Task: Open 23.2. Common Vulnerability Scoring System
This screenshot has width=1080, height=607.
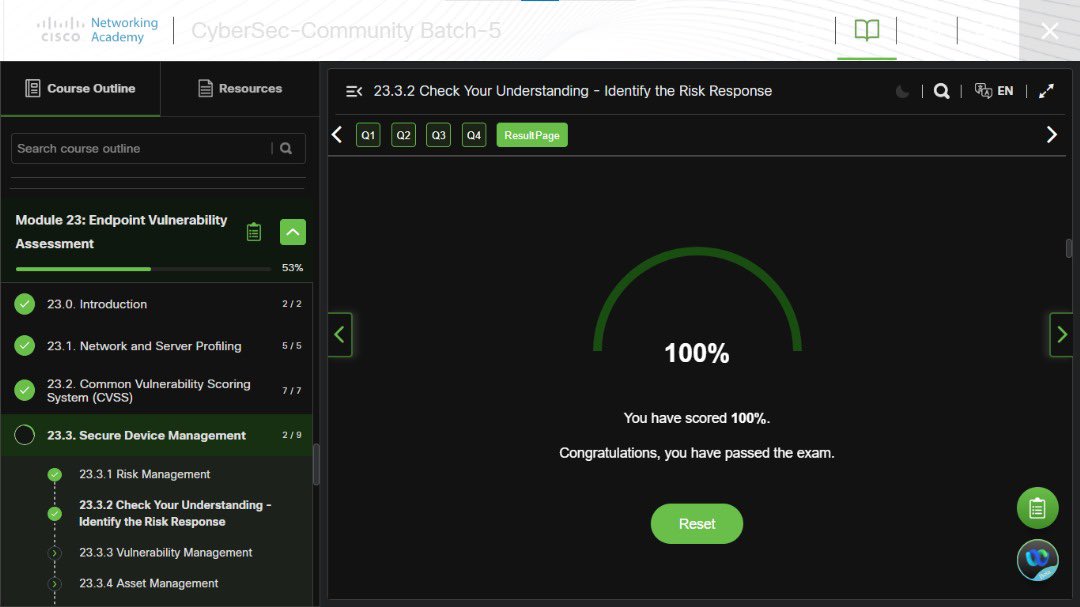Action: [157, 391]
